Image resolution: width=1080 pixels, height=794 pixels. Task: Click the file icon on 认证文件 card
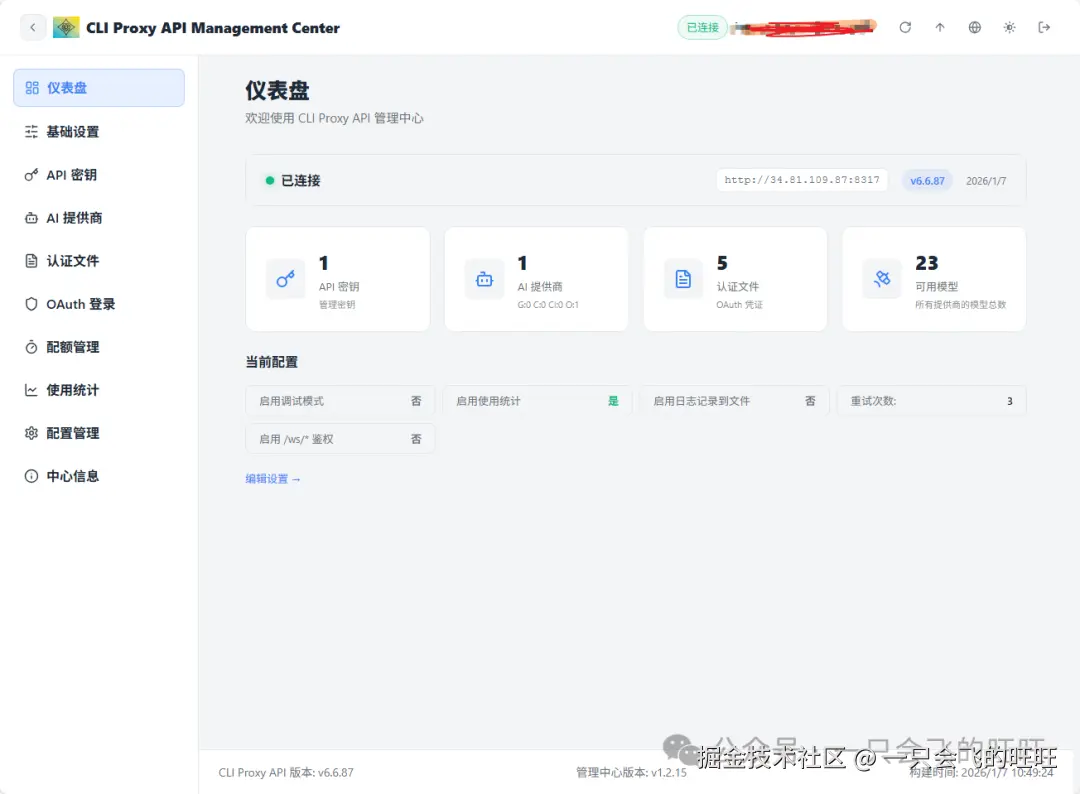tap(683, 279)
